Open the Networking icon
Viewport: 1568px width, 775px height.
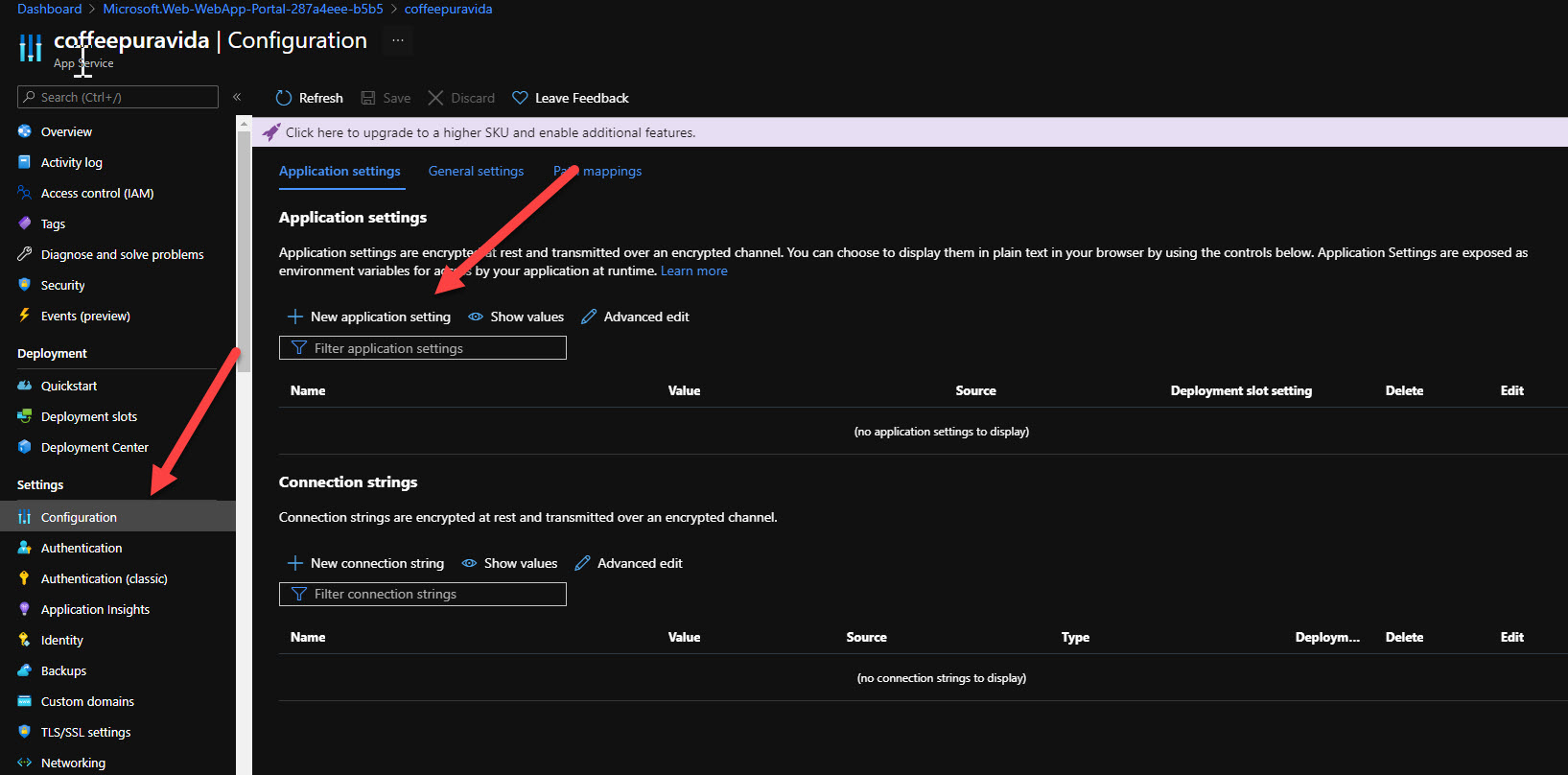tap(25, 763)
